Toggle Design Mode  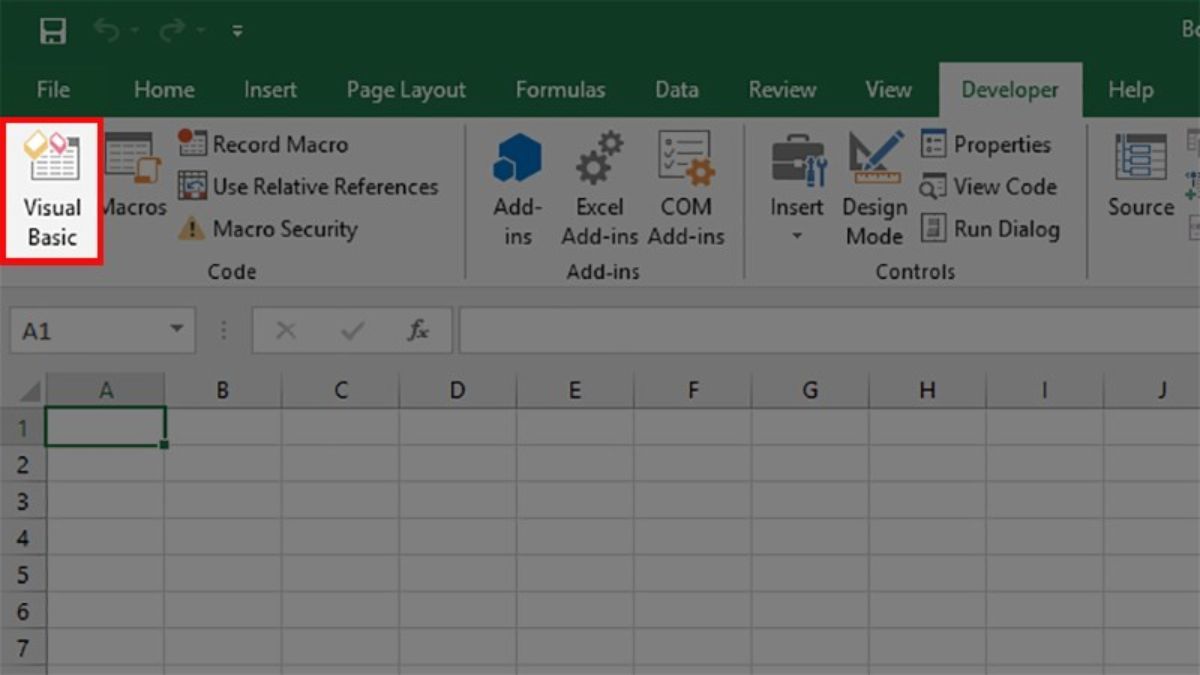tap(873, 190)
